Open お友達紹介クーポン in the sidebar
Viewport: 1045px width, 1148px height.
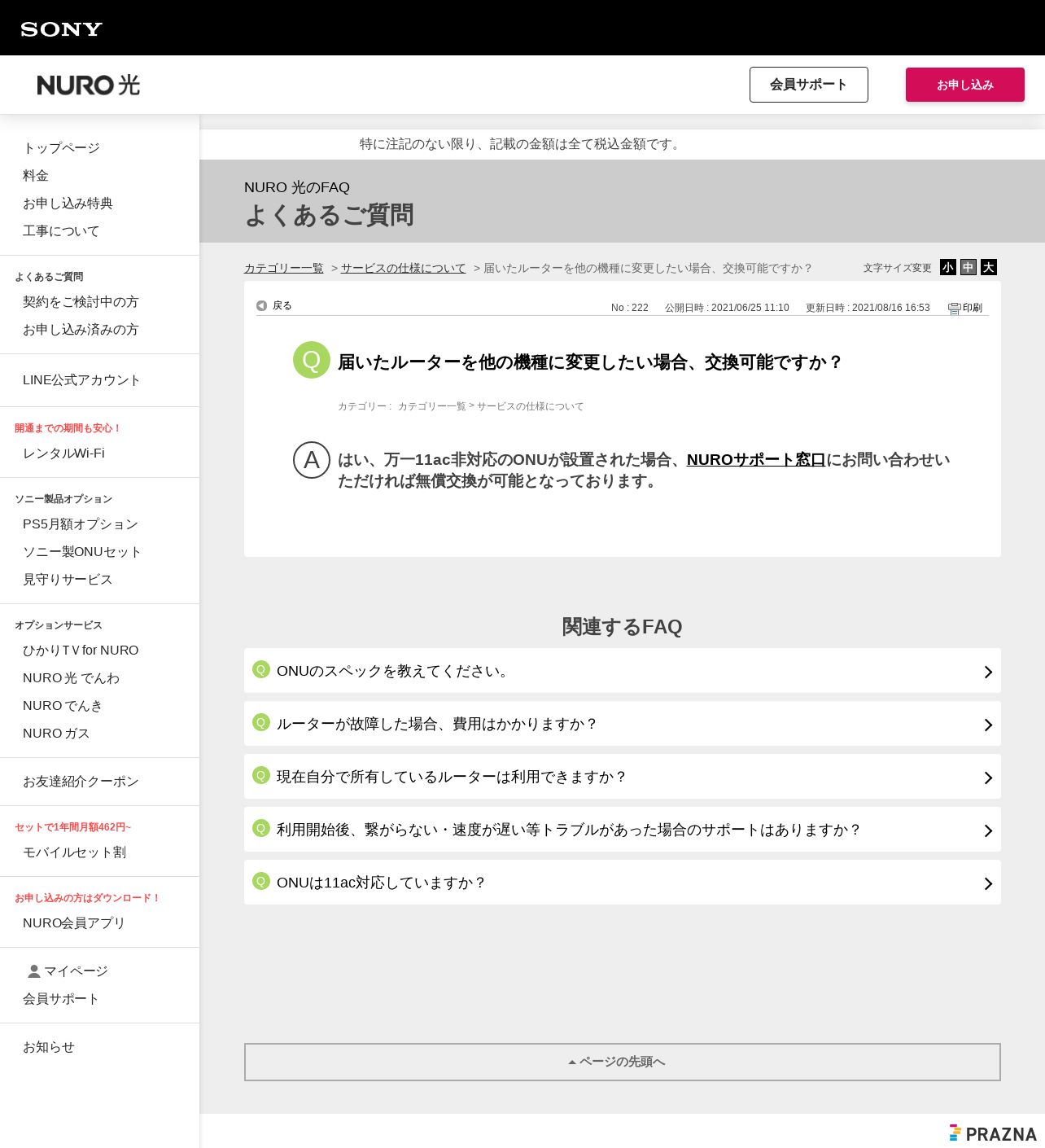coord(81,781)
